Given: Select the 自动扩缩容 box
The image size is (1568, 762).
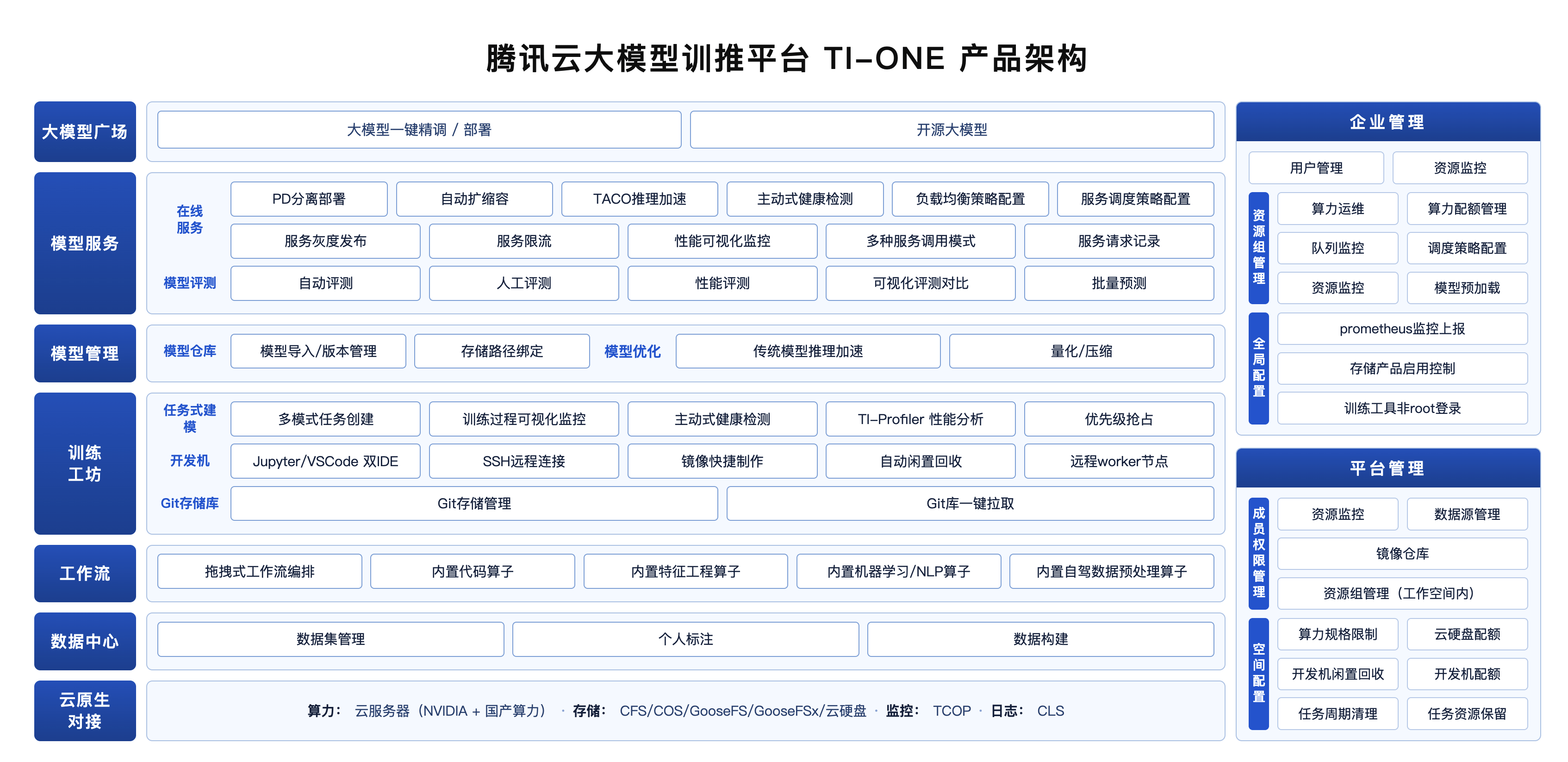Looking at the screenshot, I should pyautogui.click(x=474, y=199).
